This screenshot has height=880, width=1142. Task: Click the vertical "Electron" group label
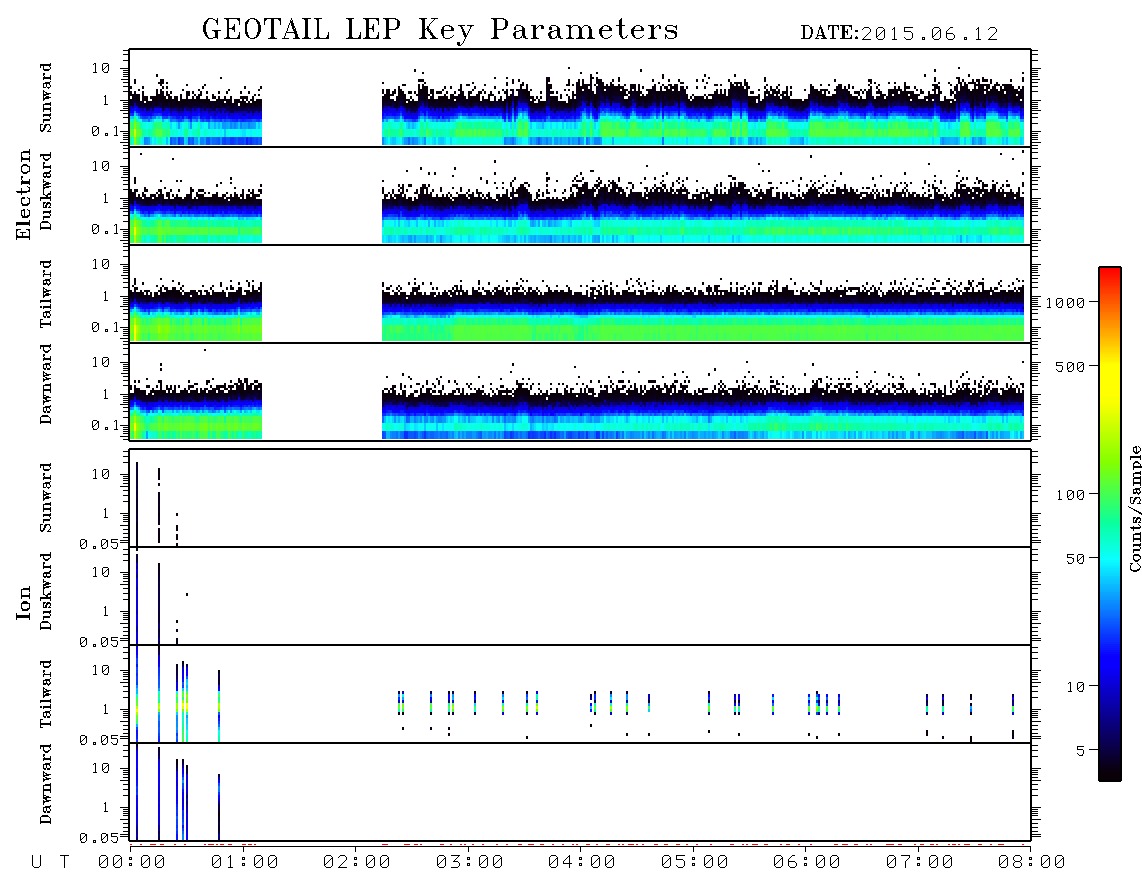24,194
